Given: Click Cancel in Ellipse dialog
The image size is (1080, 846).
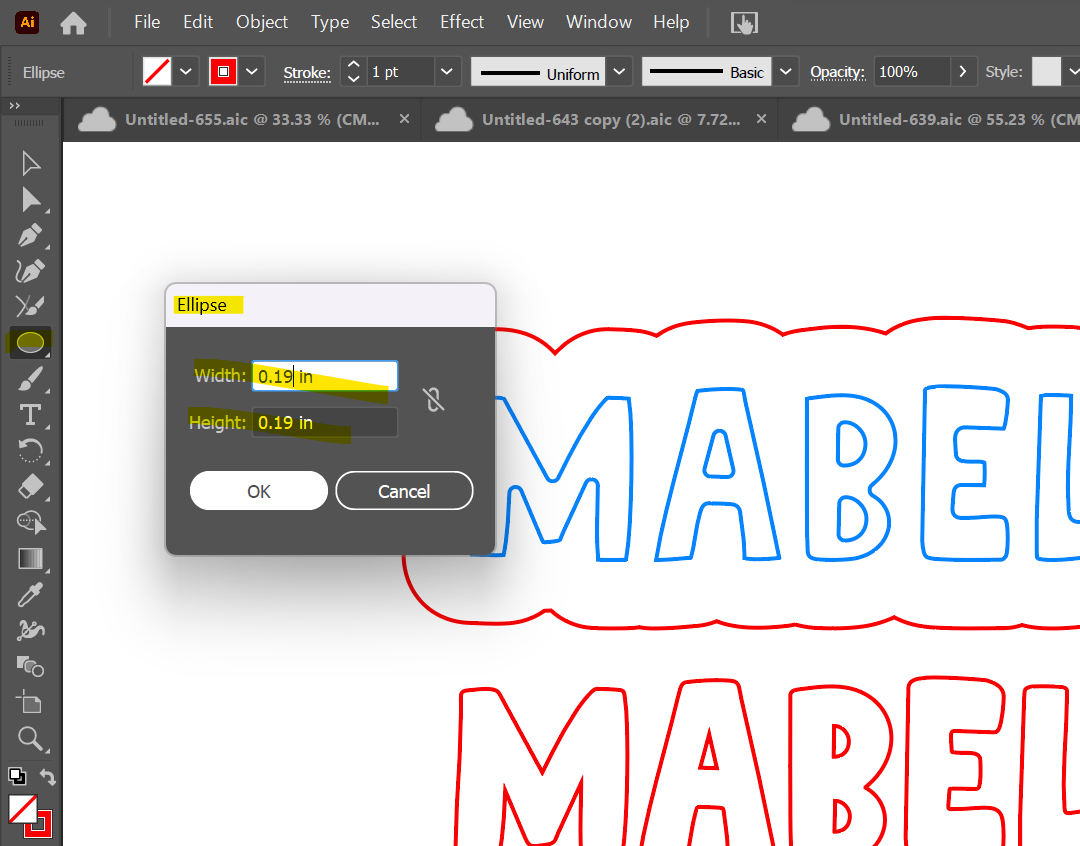Looking at the screenshot, I should pos(404,491).
